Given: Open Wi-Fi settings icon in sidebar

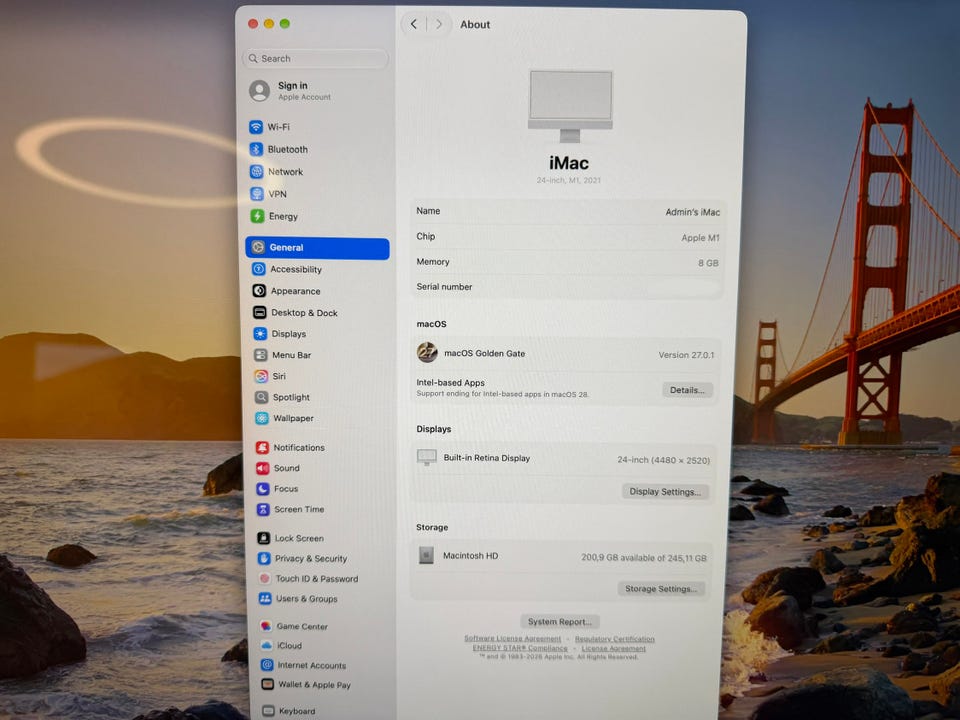Looking at the screenshot, I should (256, 127).
